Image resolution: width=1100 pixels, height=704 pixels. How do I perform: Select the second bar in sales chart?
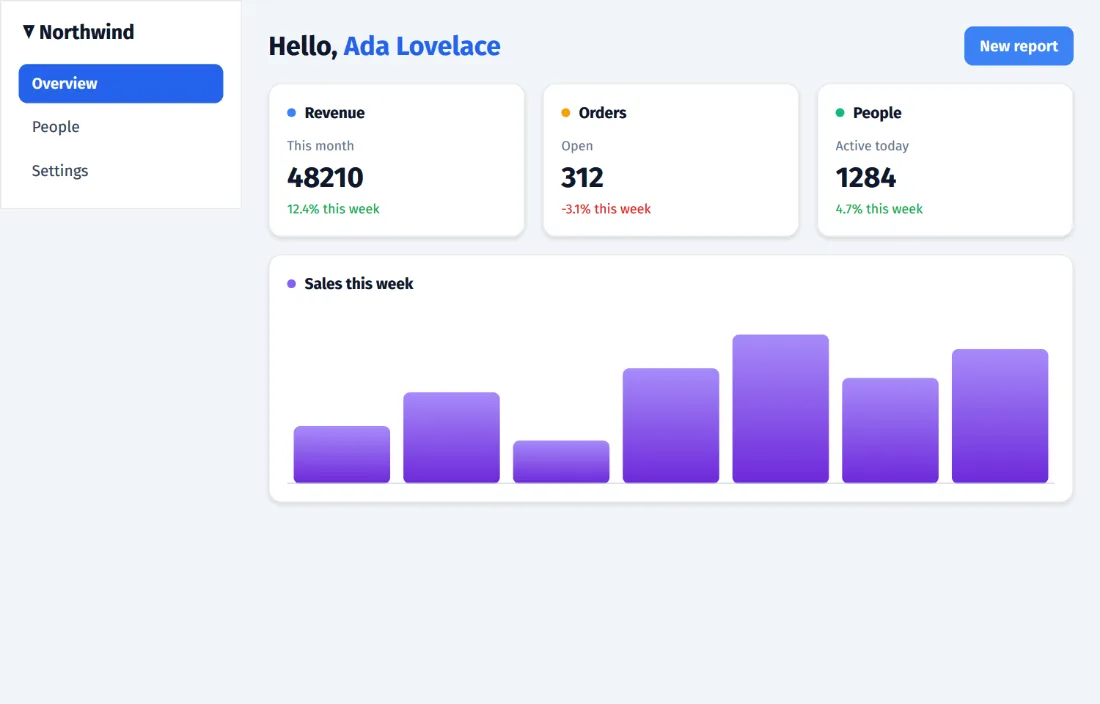[x=451, y=438]
